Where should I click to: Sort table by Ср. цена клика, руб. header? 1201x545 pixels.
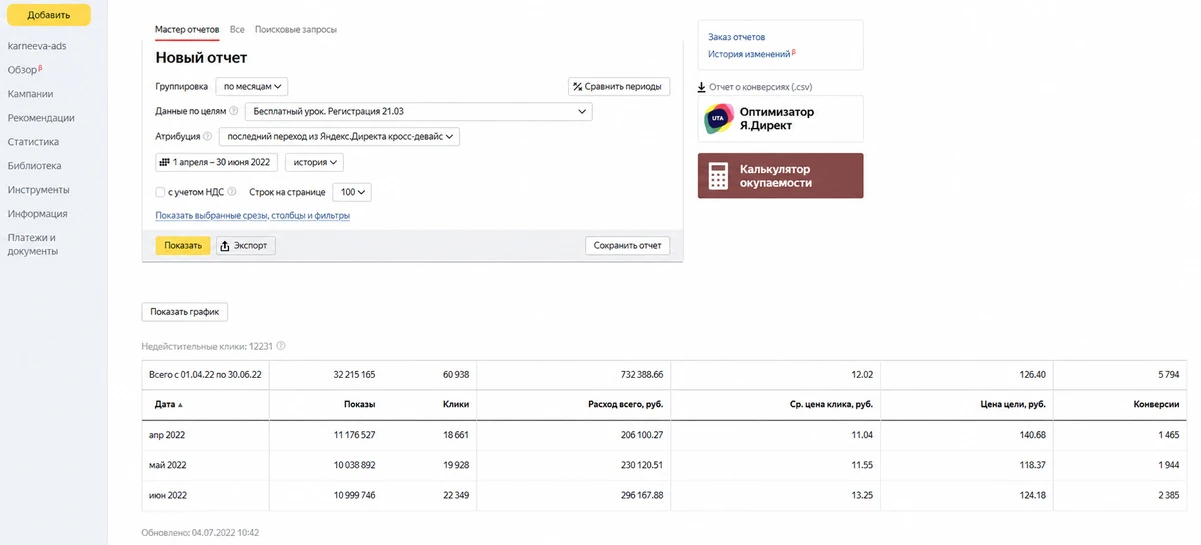830,405
